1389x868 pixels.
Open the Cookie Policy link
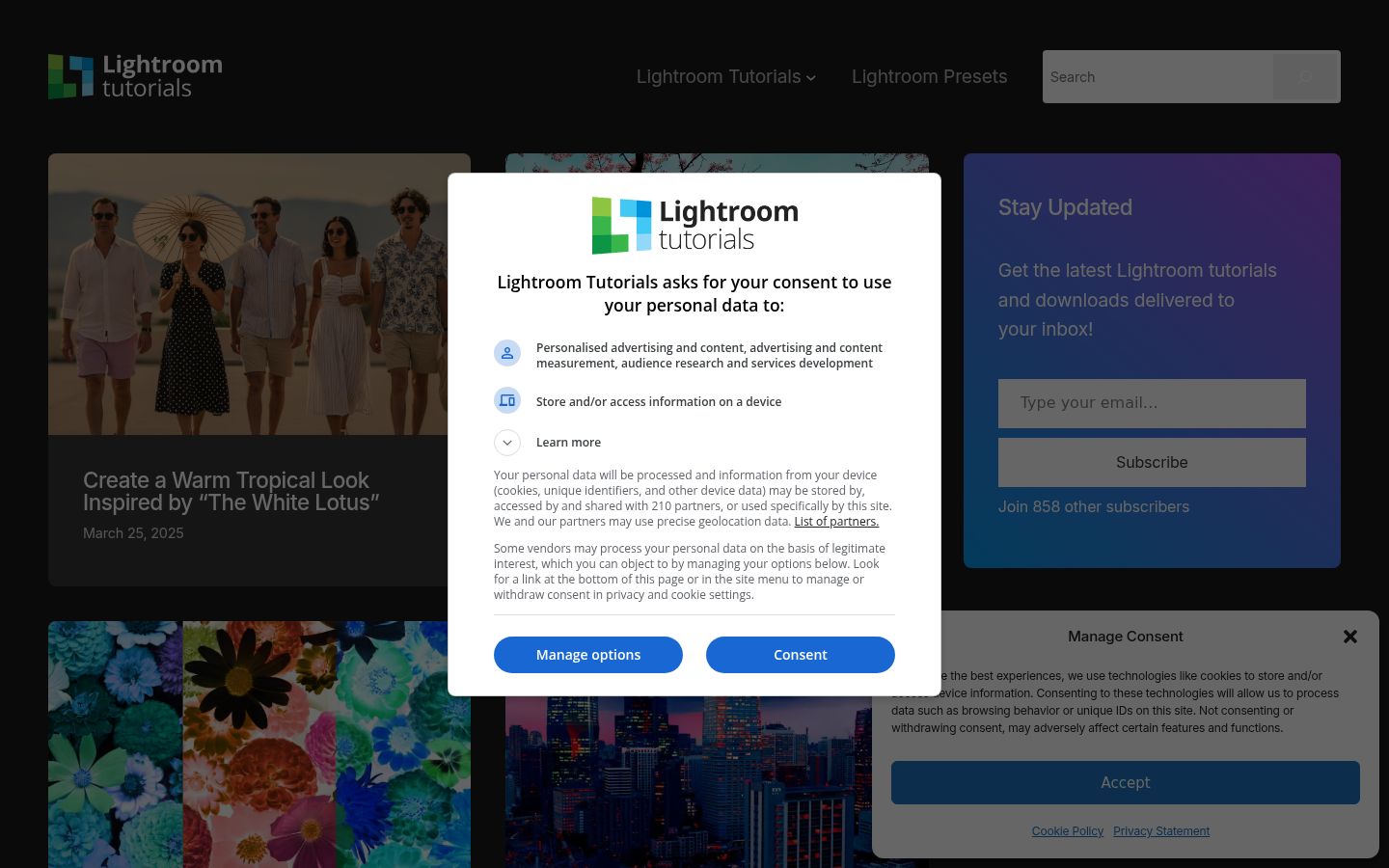point(1068,831)
